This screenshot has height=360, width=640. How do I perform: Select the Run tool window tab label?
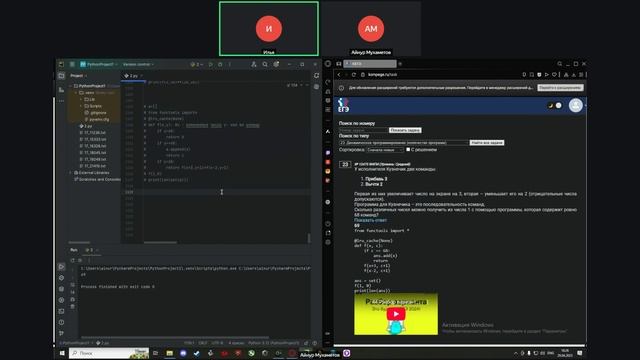pos(74,250)
